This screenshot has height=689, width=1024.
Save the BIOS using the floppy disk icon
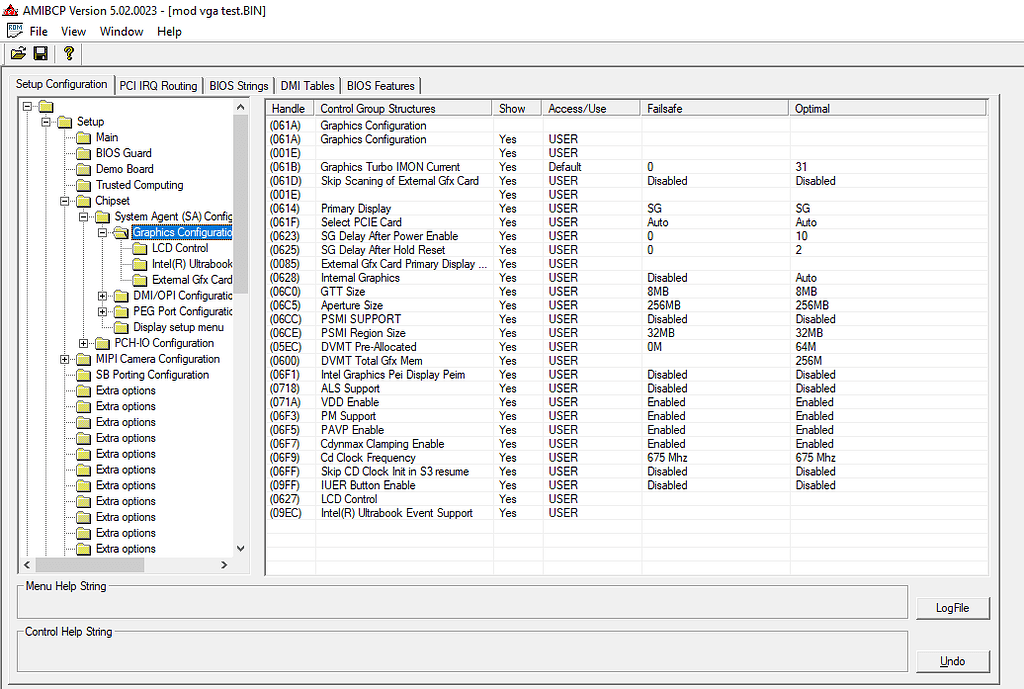(x=40, y=53)
